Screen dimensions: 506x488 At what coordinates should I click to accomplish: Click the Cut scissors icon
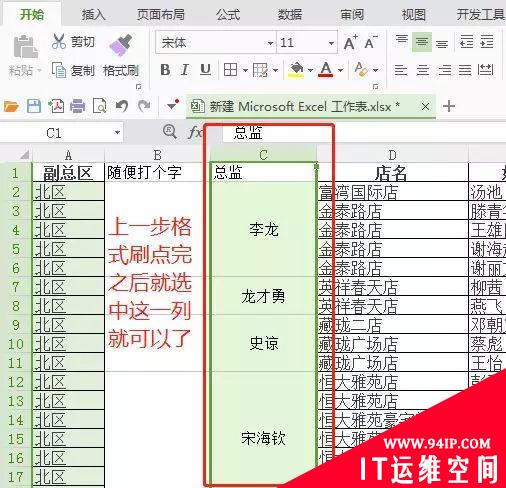[59, 42]
